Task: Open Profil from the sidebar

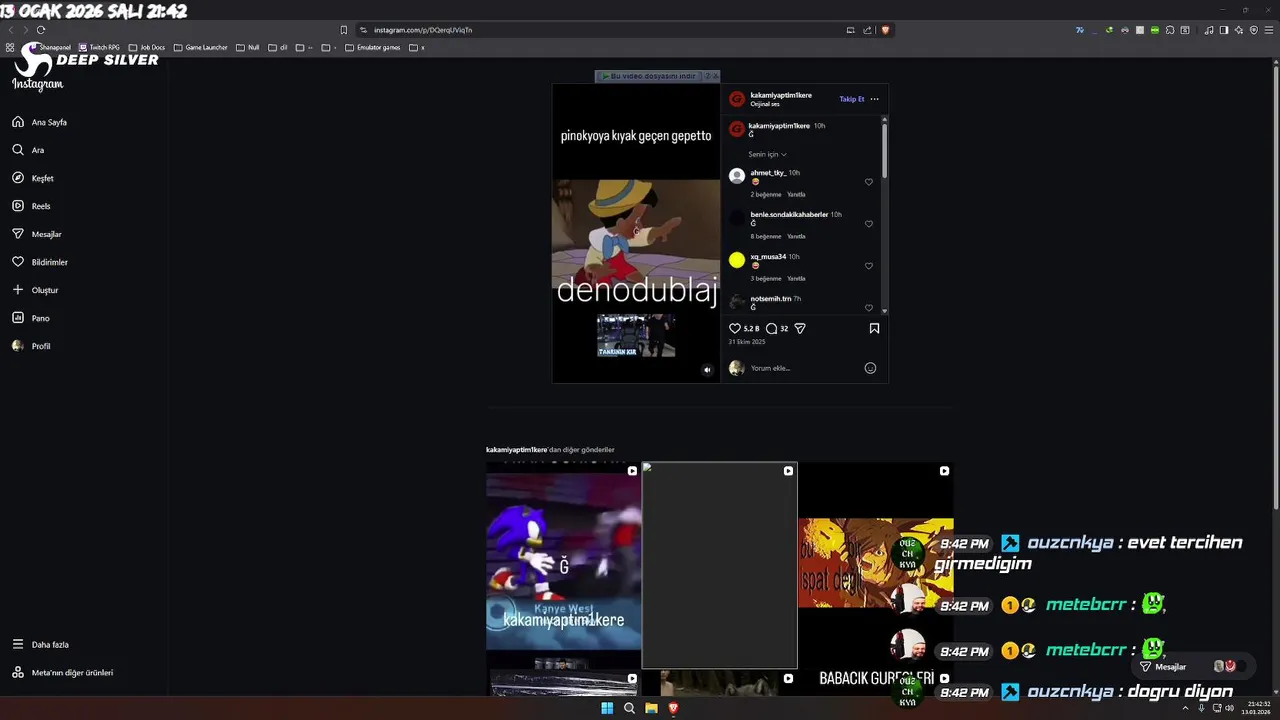Action: coord(31,346)
